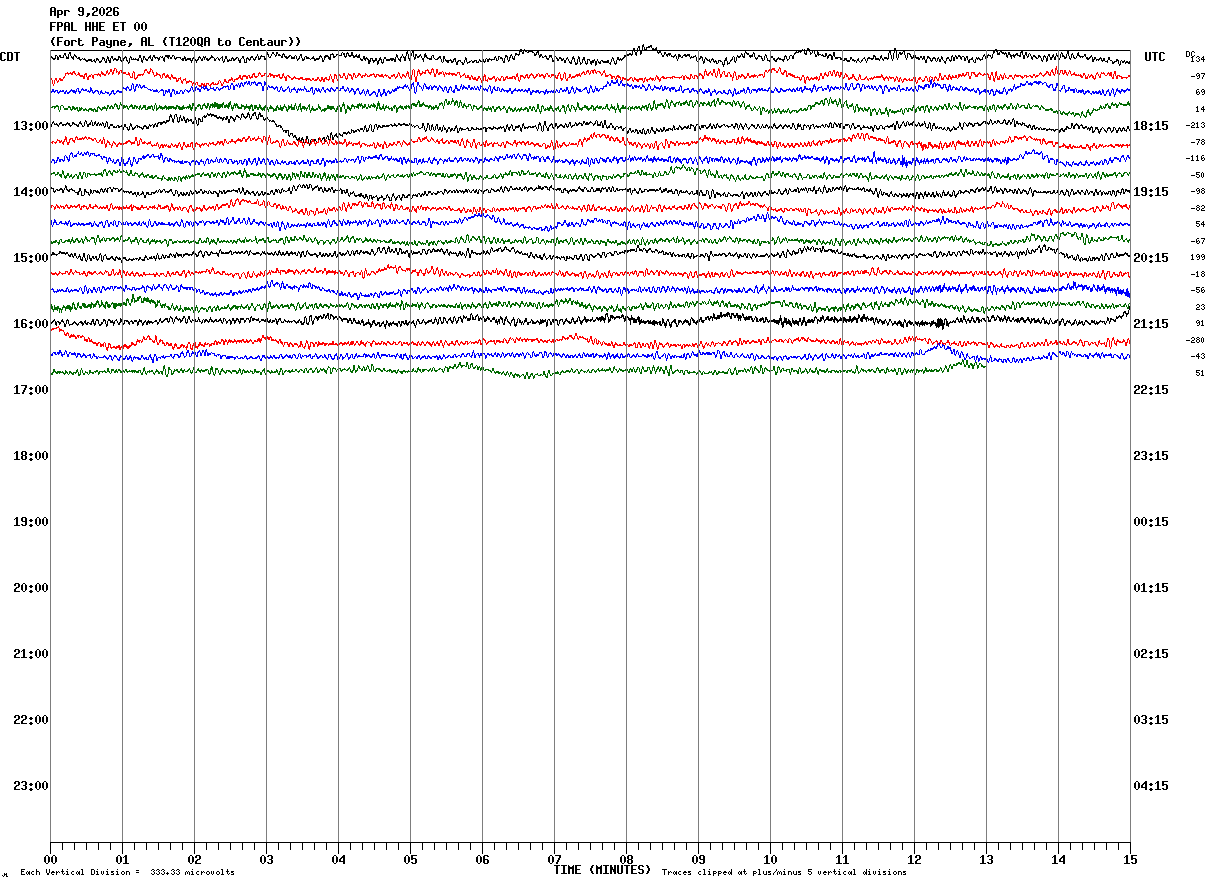This screenshot has height=886, width=1210.
Task: Click the "Each Vertical Division = 333.33 microvolts" note
Action: [127, 872]
